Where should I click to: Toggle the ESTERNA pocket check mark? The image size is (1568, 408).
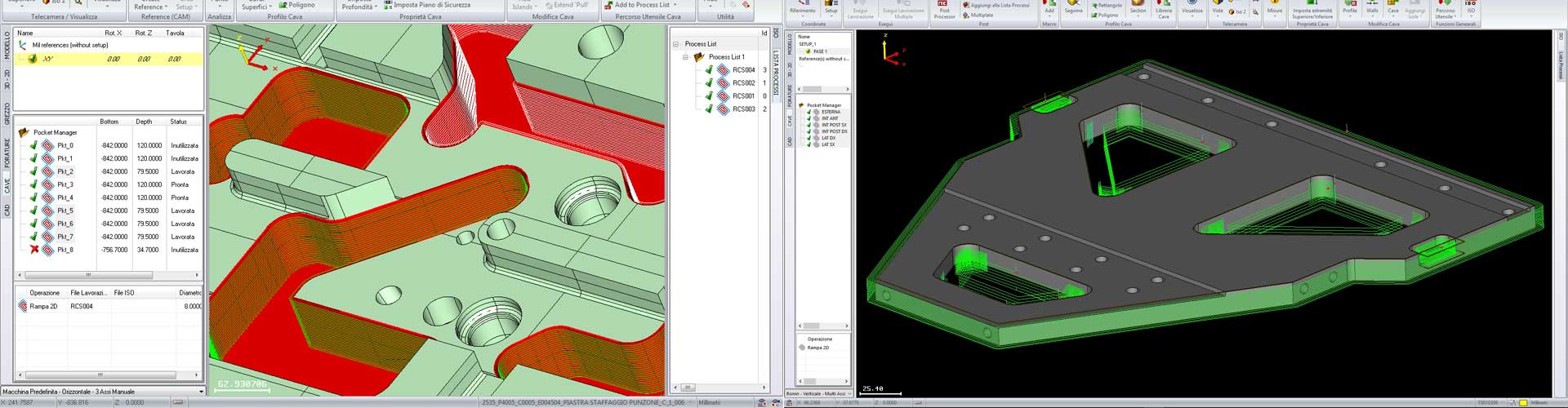[809, 112]
